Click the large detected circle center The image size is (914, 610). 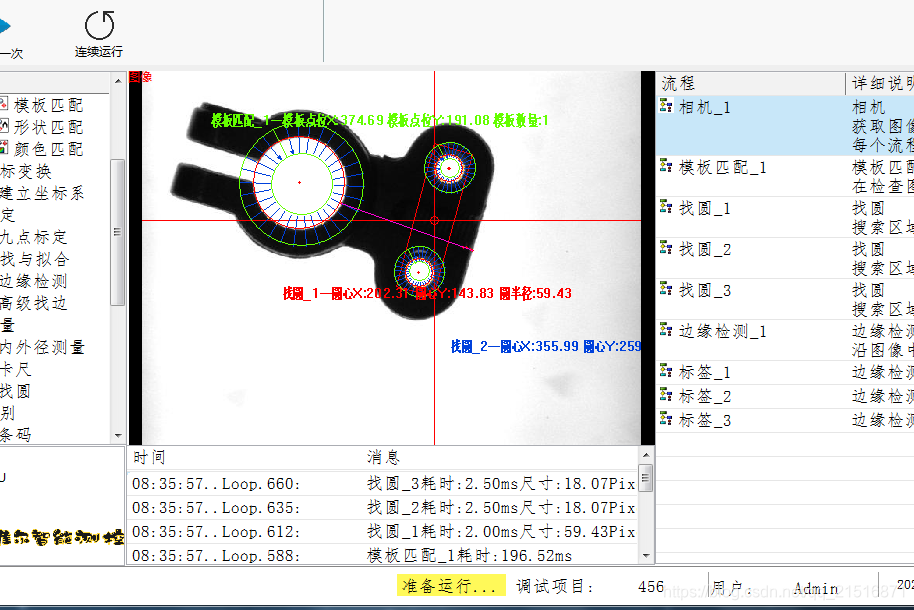pyautogui.click(x=300, y=183)
